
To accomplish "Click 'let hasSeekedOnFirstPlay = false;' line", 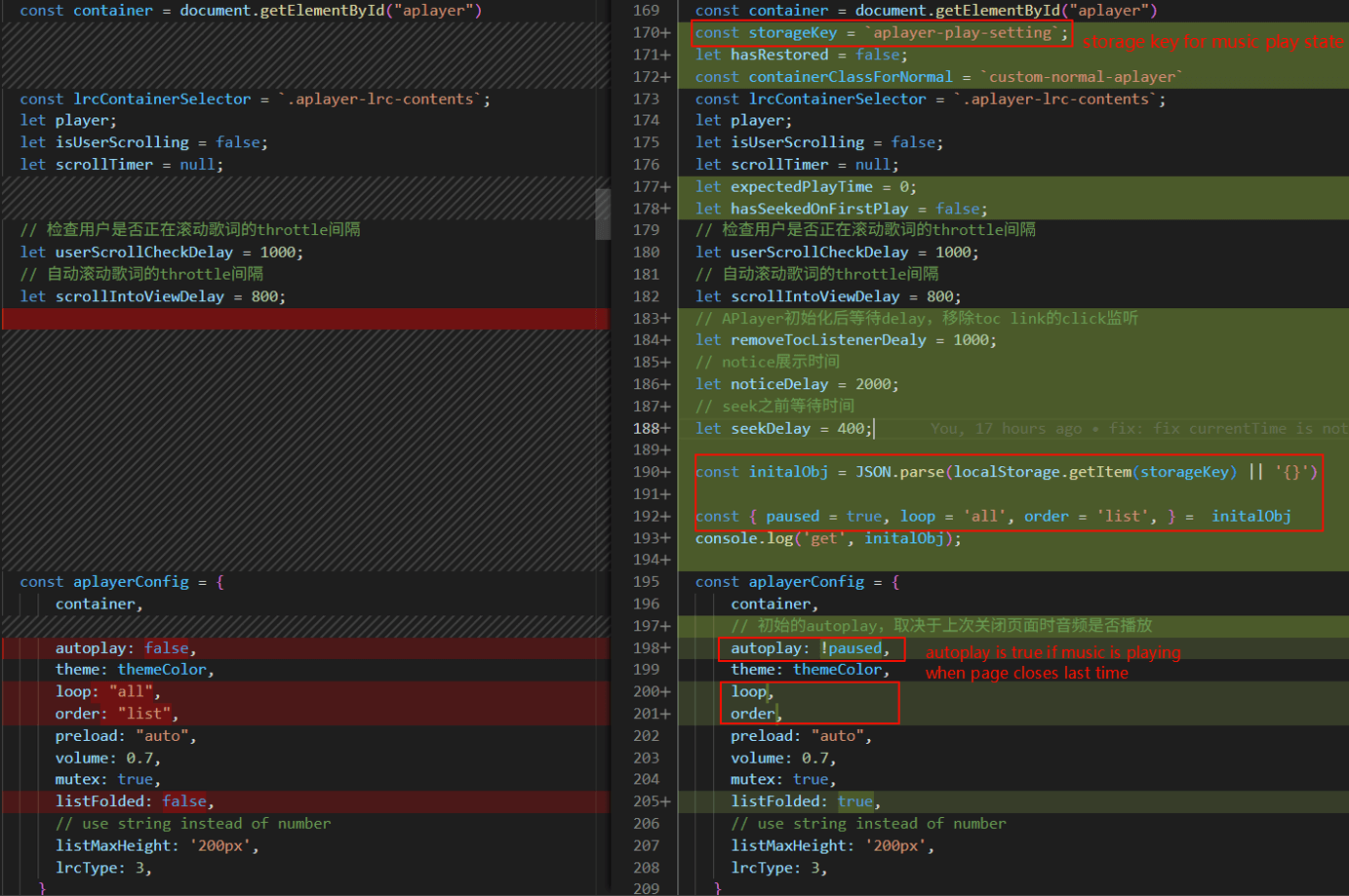I will coord(841,209).
